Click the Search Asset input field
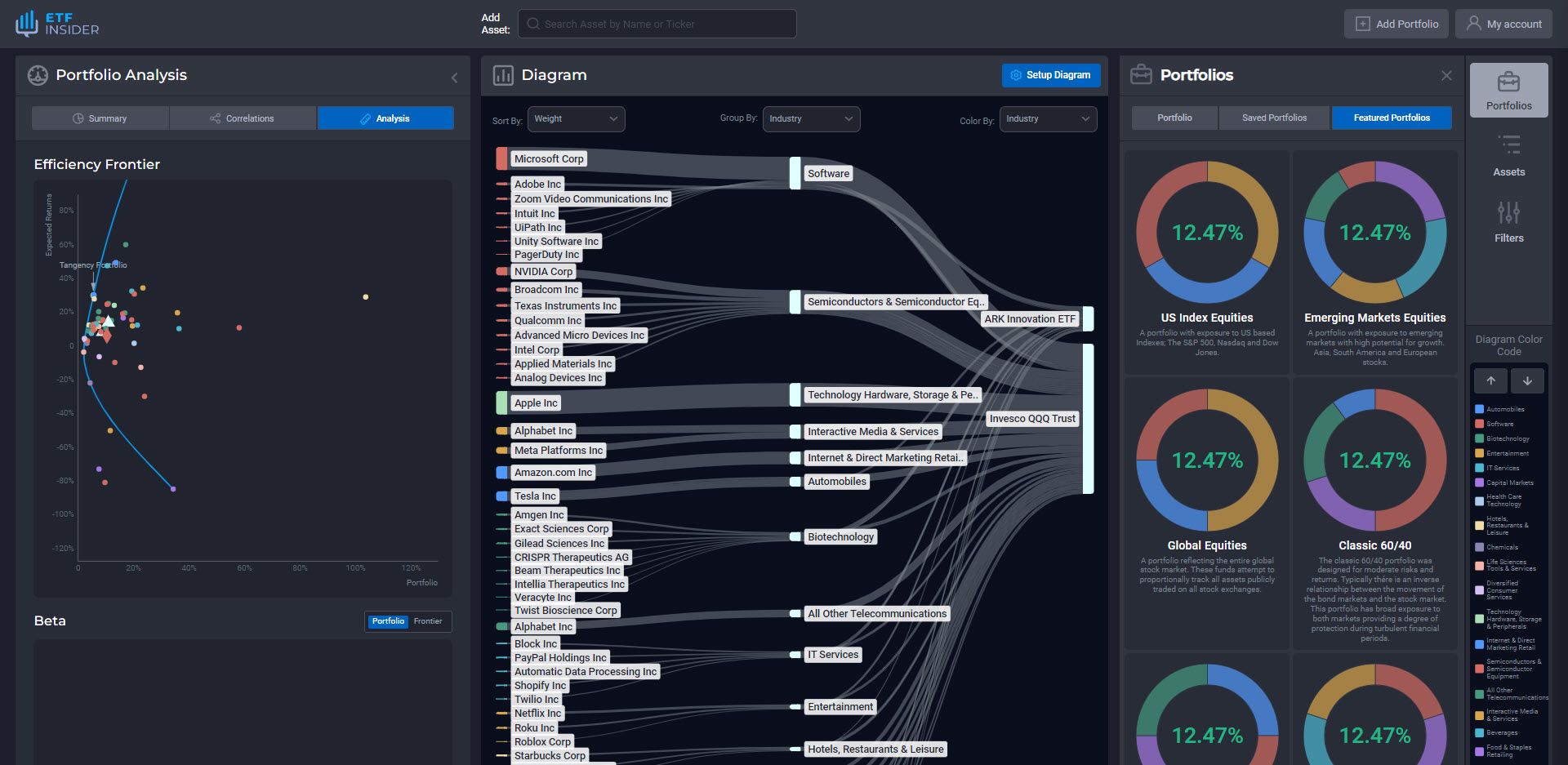Image resolution: width=1568 pixels, height=765 pixels. pos(657,24)
